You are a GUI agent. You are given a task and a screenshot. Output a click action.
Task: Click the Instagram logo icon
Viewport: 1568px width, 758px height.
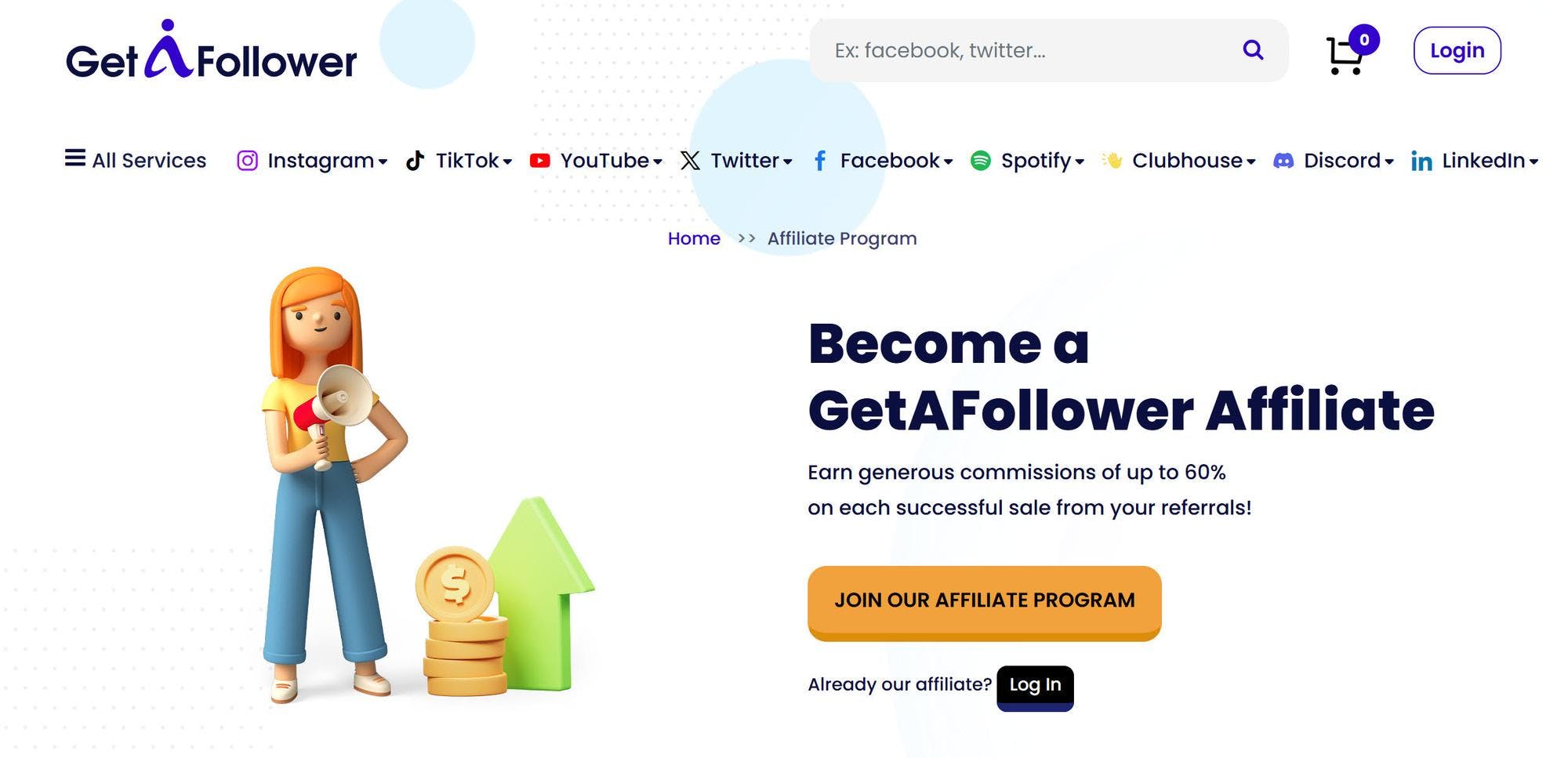(247, 161)
